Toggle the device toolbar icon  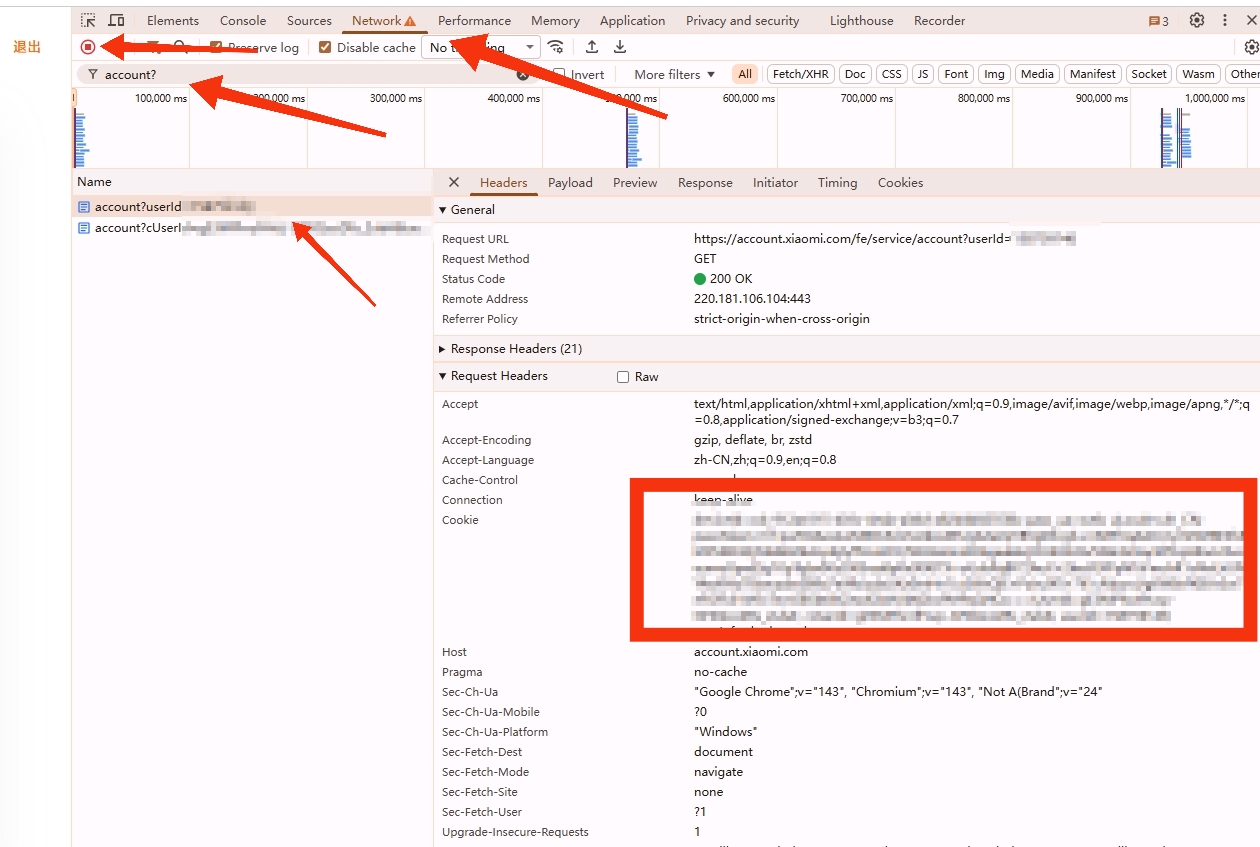click(116, 20)
